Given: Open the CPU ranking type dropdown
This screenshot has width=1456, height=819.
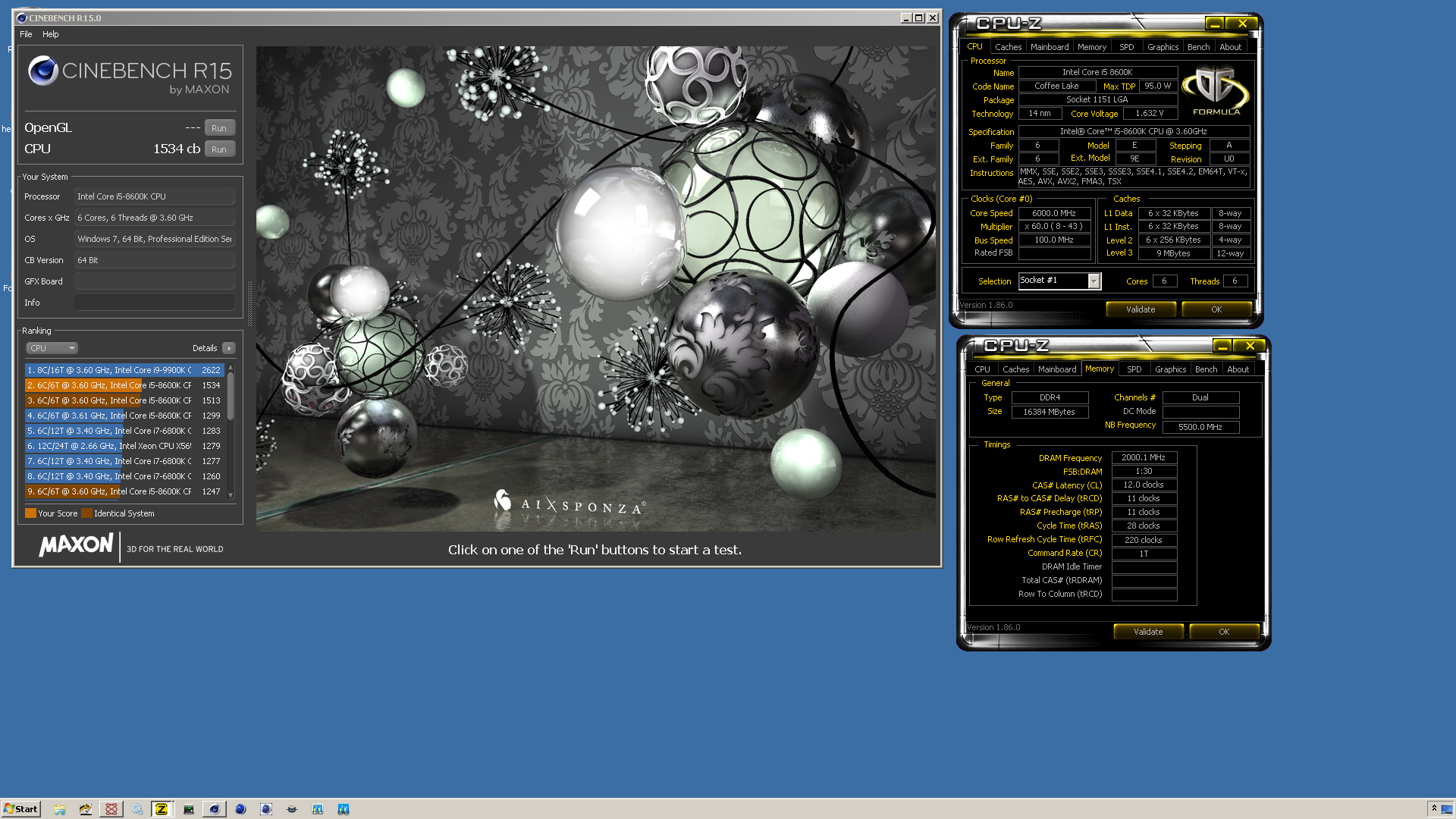Looking at the screenshot, I should [x=52, y=348].
